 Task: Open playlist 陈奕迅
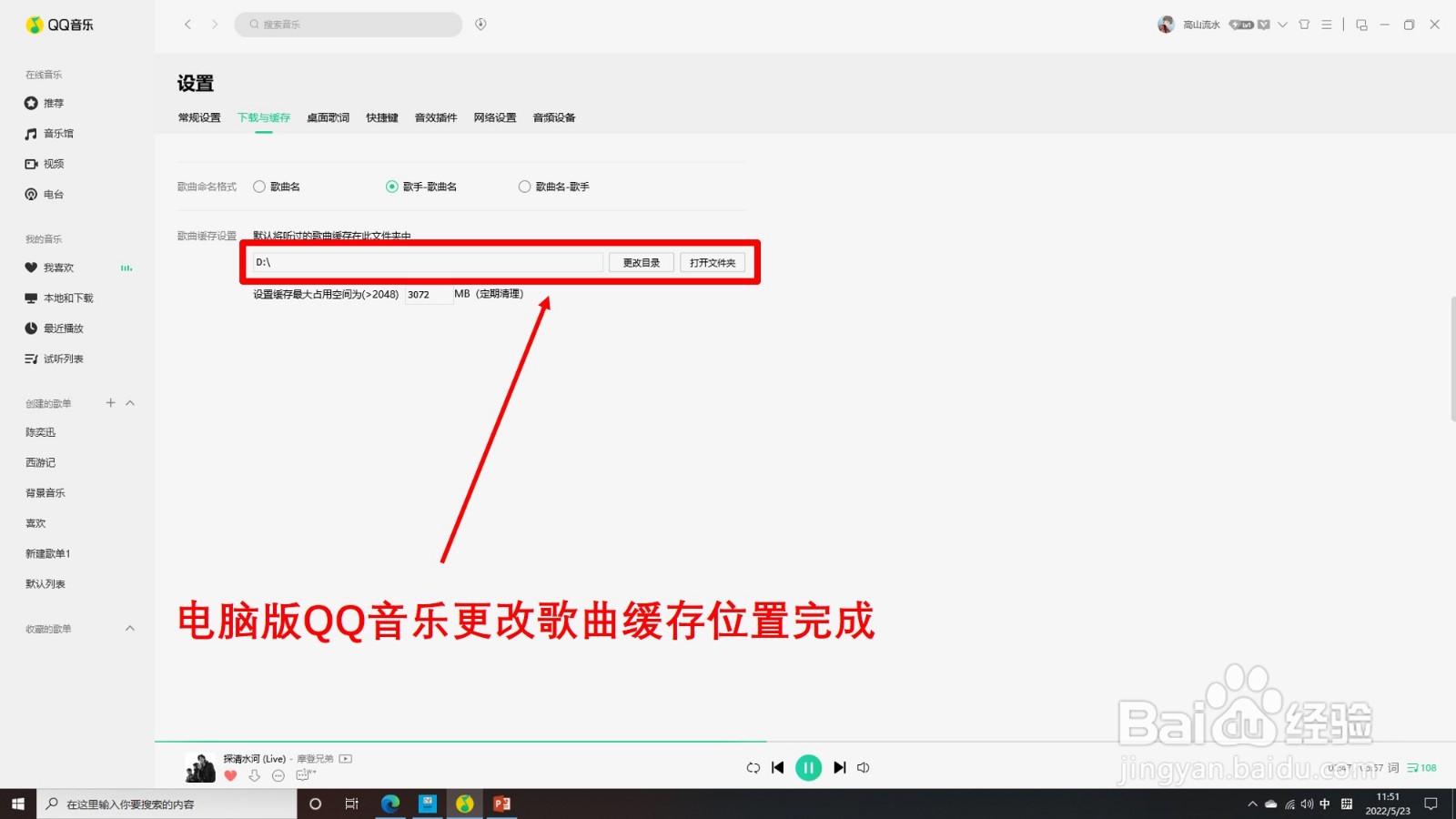40,432
